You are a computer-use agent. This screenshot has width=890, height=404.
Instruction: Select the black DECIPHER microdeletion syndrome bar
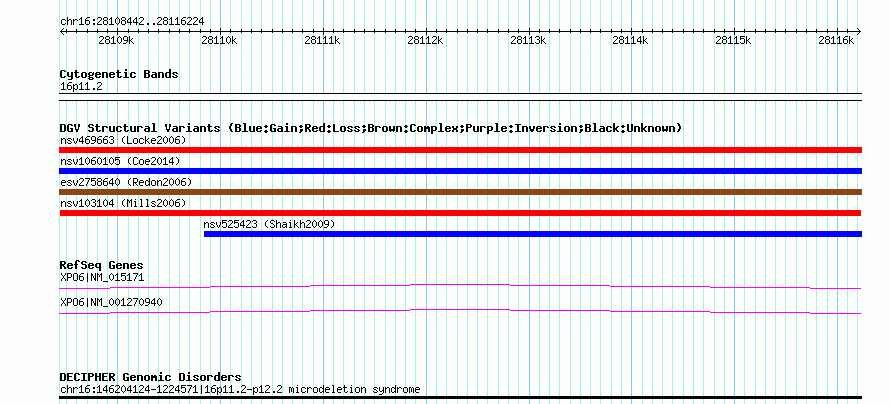(x=460, y=397)
